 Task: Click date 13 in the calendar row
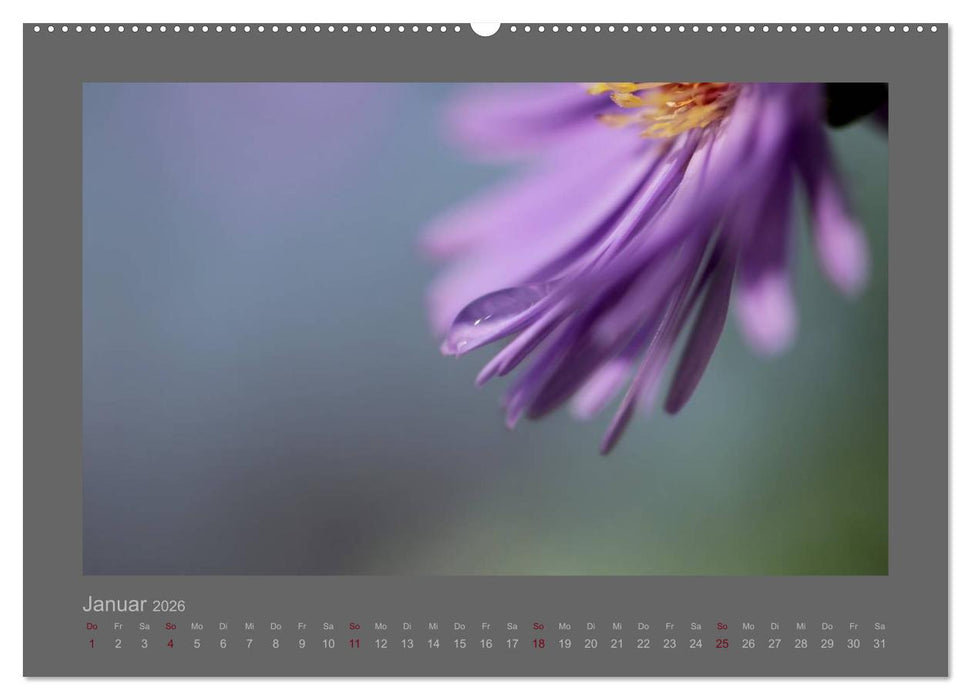click(x=407, y=644)
